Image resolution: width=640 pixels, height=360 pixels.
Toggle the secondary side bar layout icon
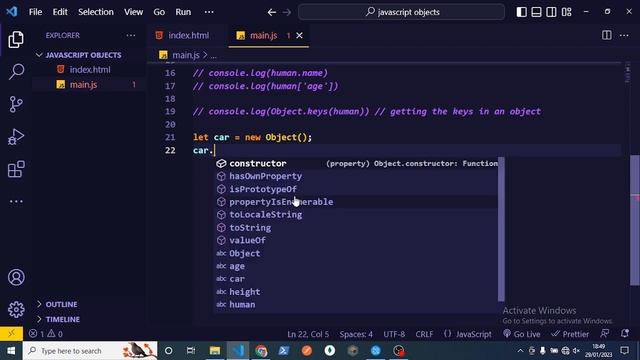[x=551, y=12]
